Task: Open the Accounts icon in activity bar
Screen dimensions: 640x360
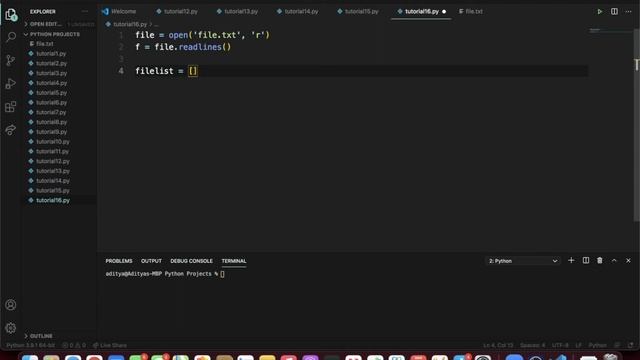Action: (11, 305)
